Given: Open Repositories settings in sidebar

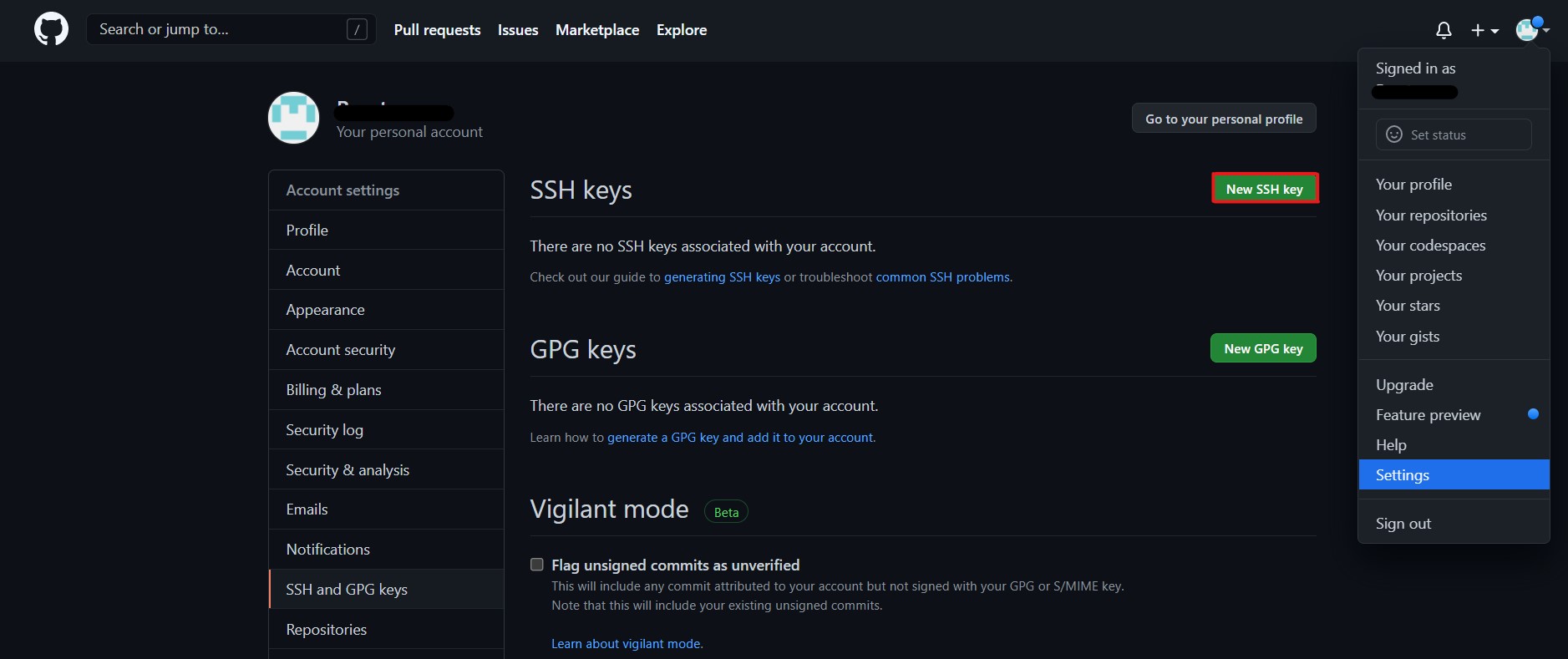Looking at the screenshot, I should click(x=386, y=630).
